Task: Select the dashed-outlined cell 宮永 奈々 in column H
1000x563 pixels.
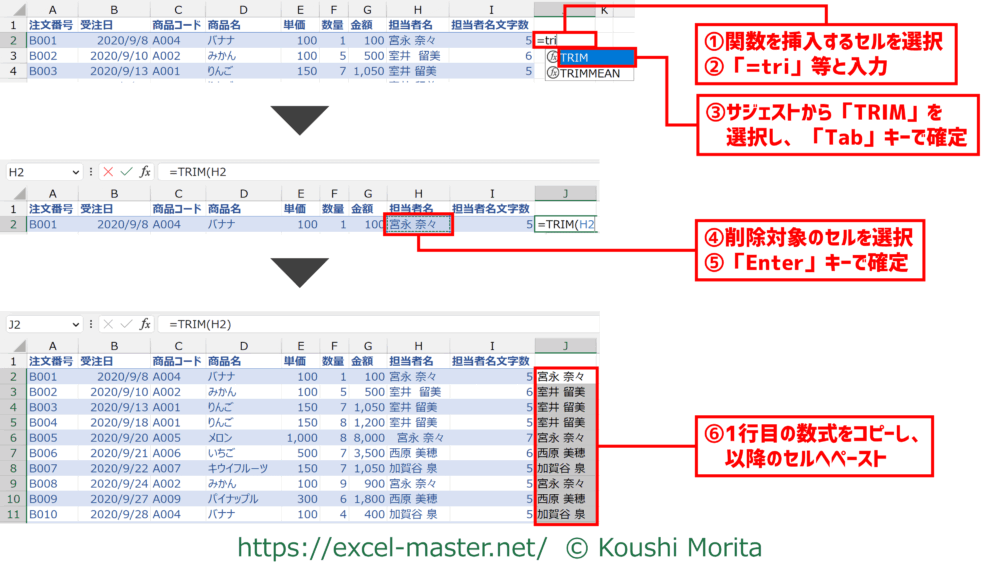Action: [418, 225]
